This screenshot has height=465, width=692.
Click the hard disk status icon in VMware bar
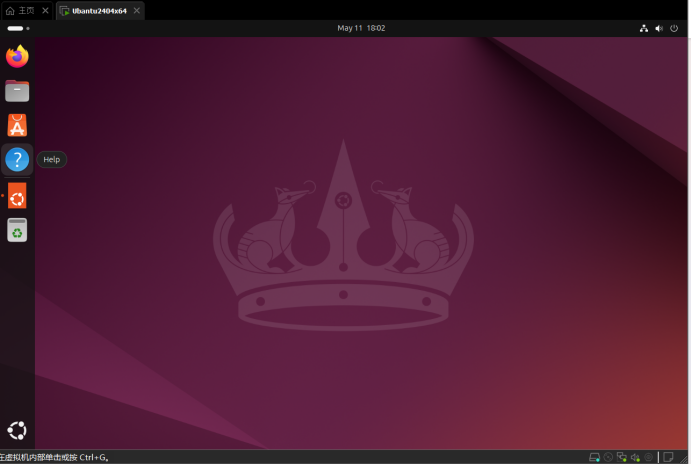(594, 458)
